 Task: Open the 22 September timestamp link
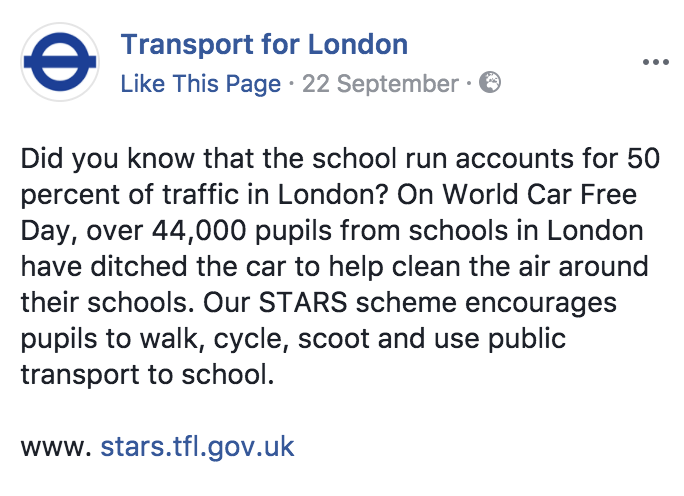[x=381, y=84]
